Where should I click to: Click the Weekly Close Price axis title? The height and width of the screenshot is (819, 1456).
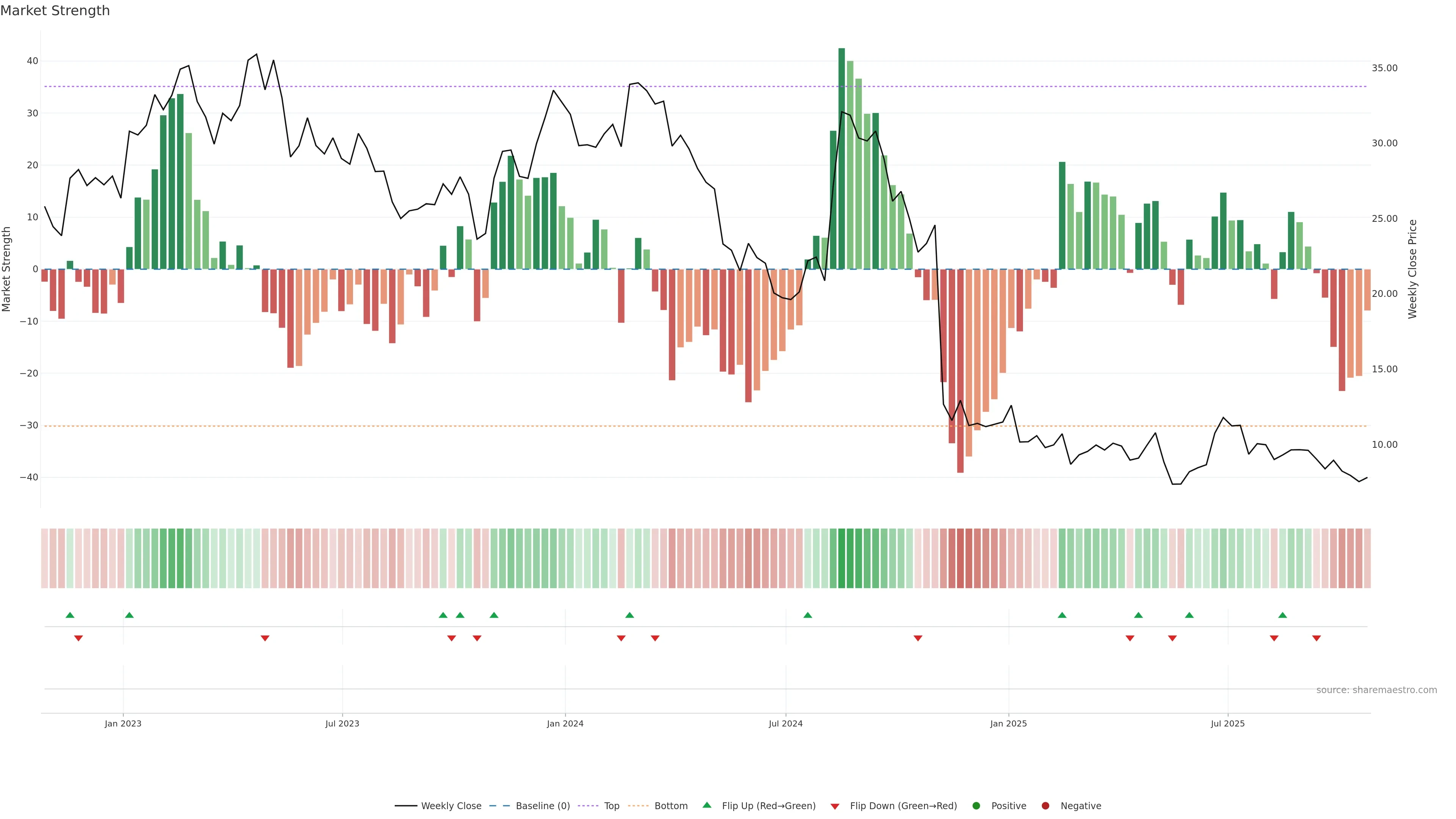click(1412, 269)
